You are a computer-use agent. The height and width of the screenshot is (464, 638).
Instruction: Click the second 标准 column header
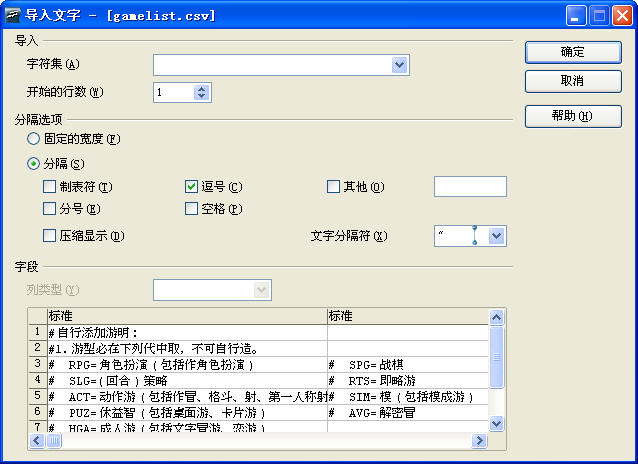point(408,316)
